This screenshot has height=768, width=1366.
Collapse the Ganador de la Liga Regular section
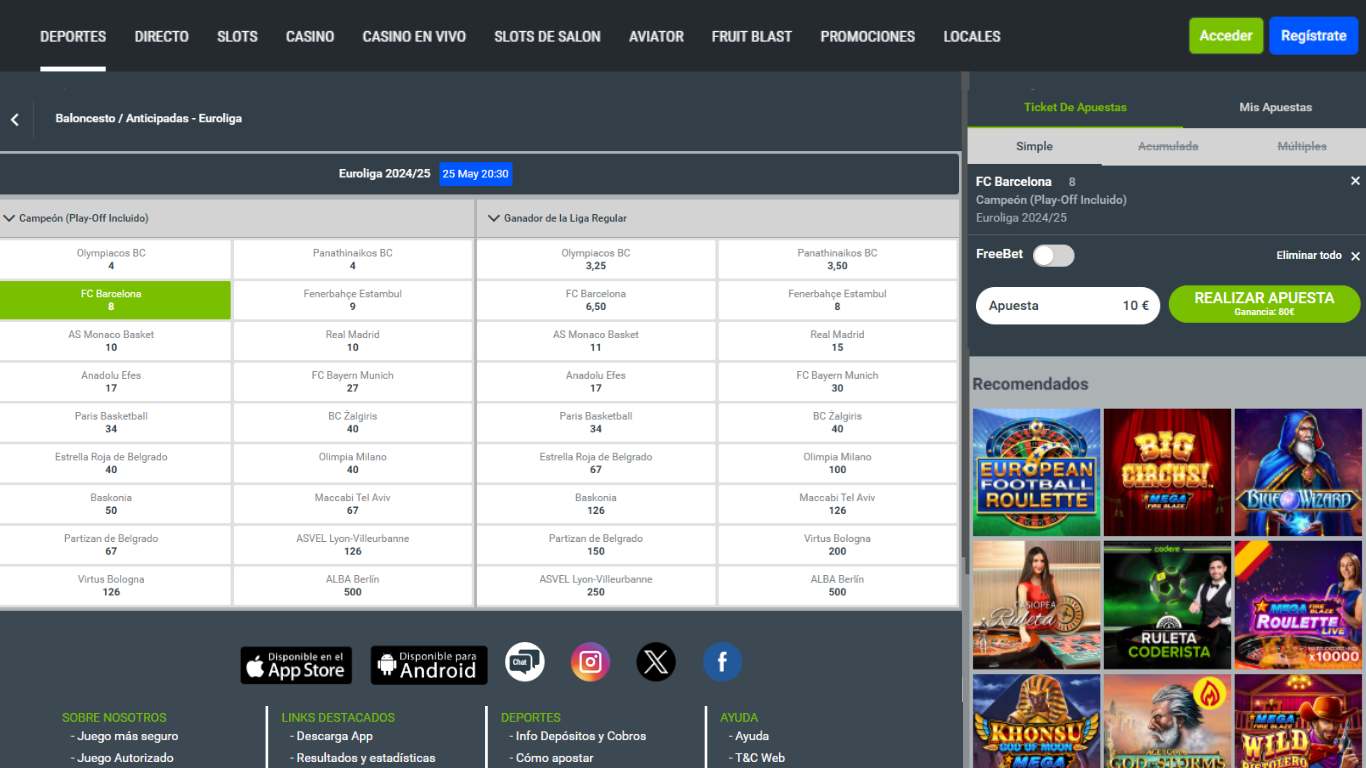click(493, 218)
